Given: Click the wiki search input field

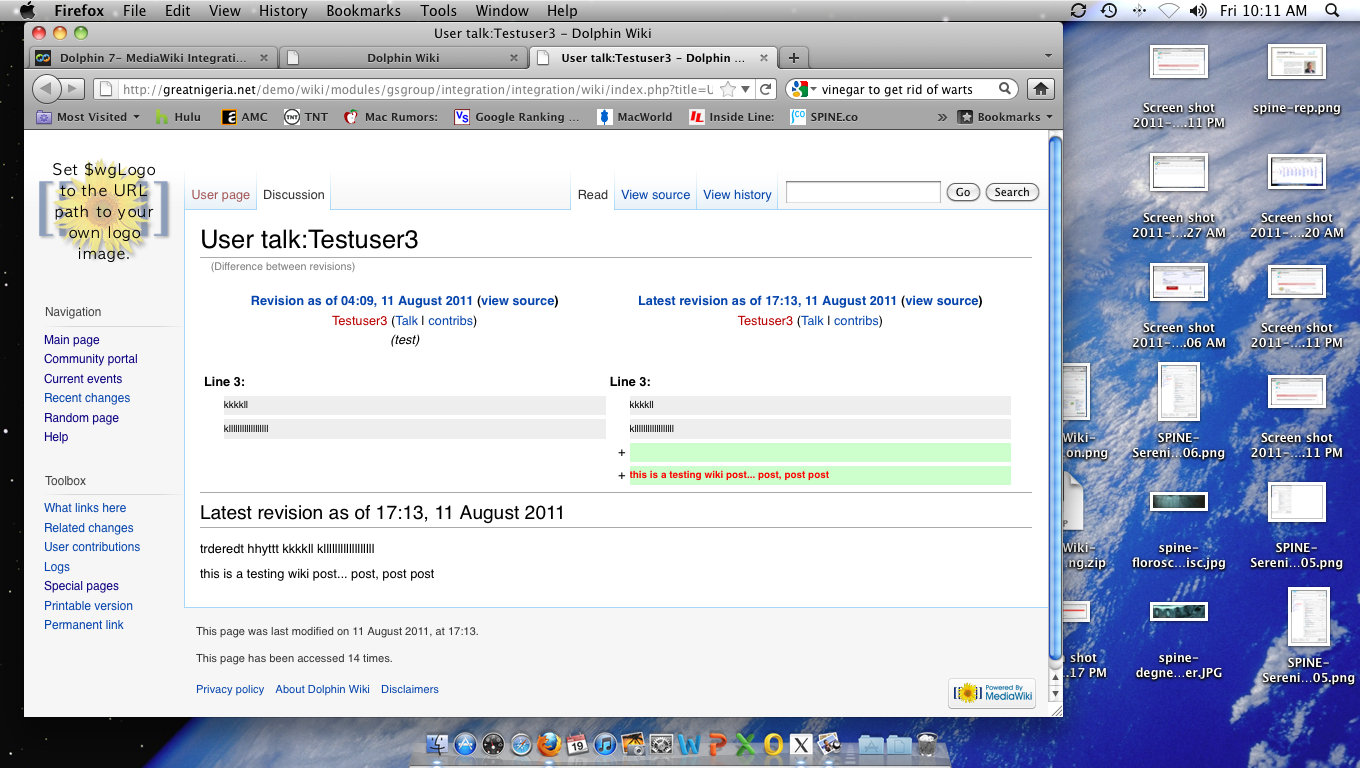Looking at the screenshot, I should [863, 192].
